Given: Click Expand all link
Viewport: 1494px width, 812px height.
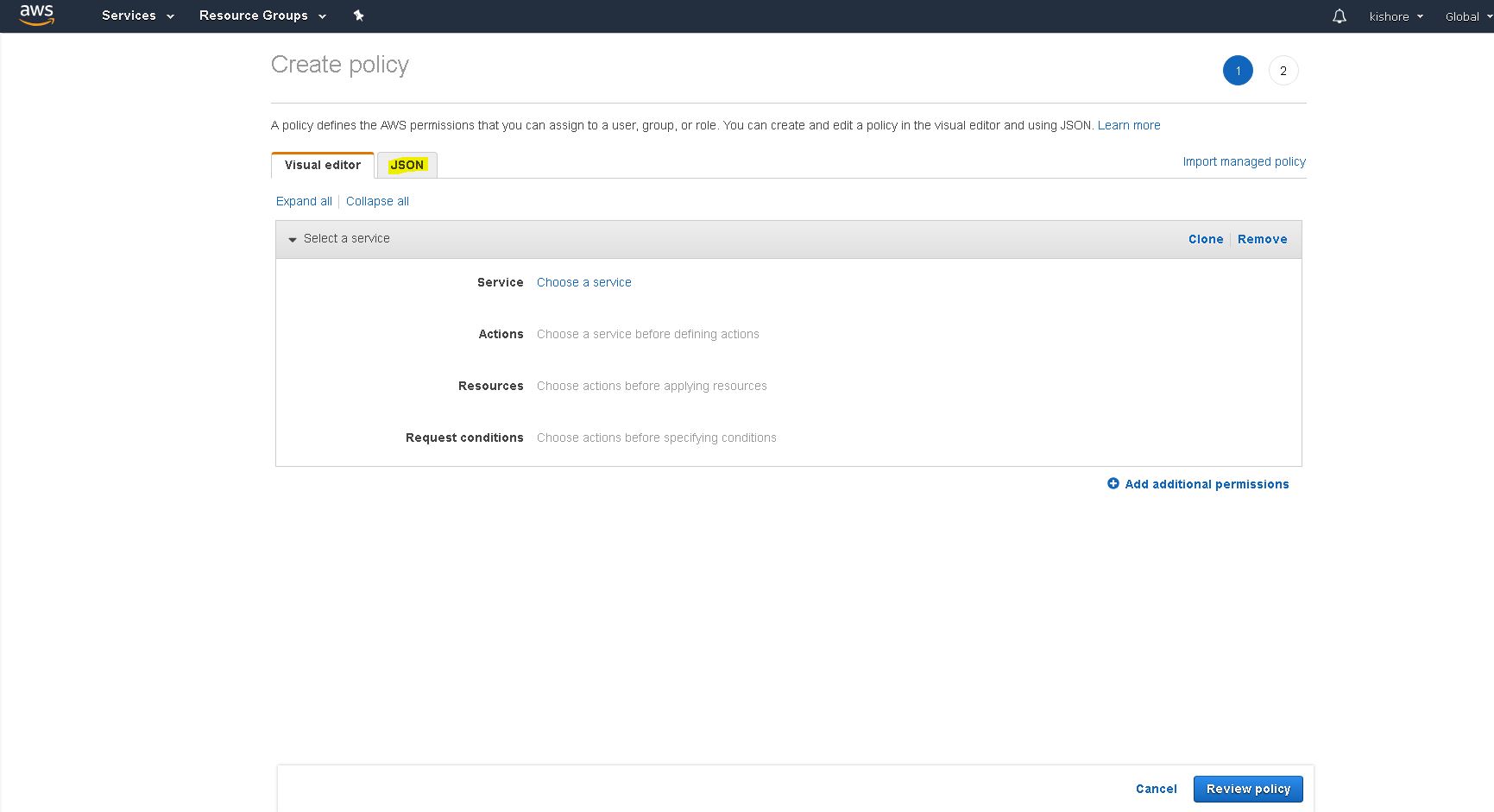Looking at the screenshot, I should click(304, 201).
